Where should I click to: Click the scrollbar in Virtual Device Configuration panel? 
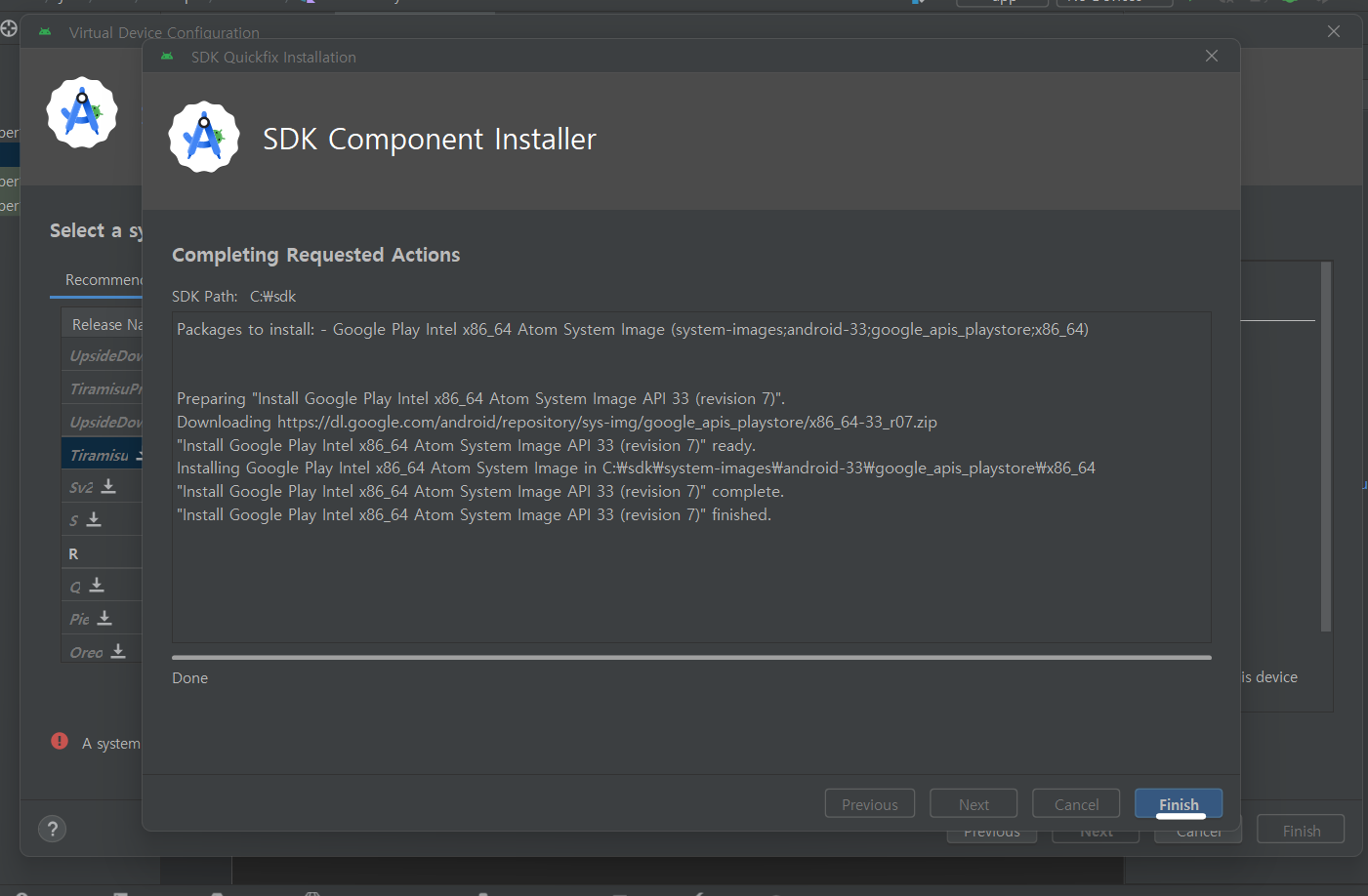point(1325,446)
